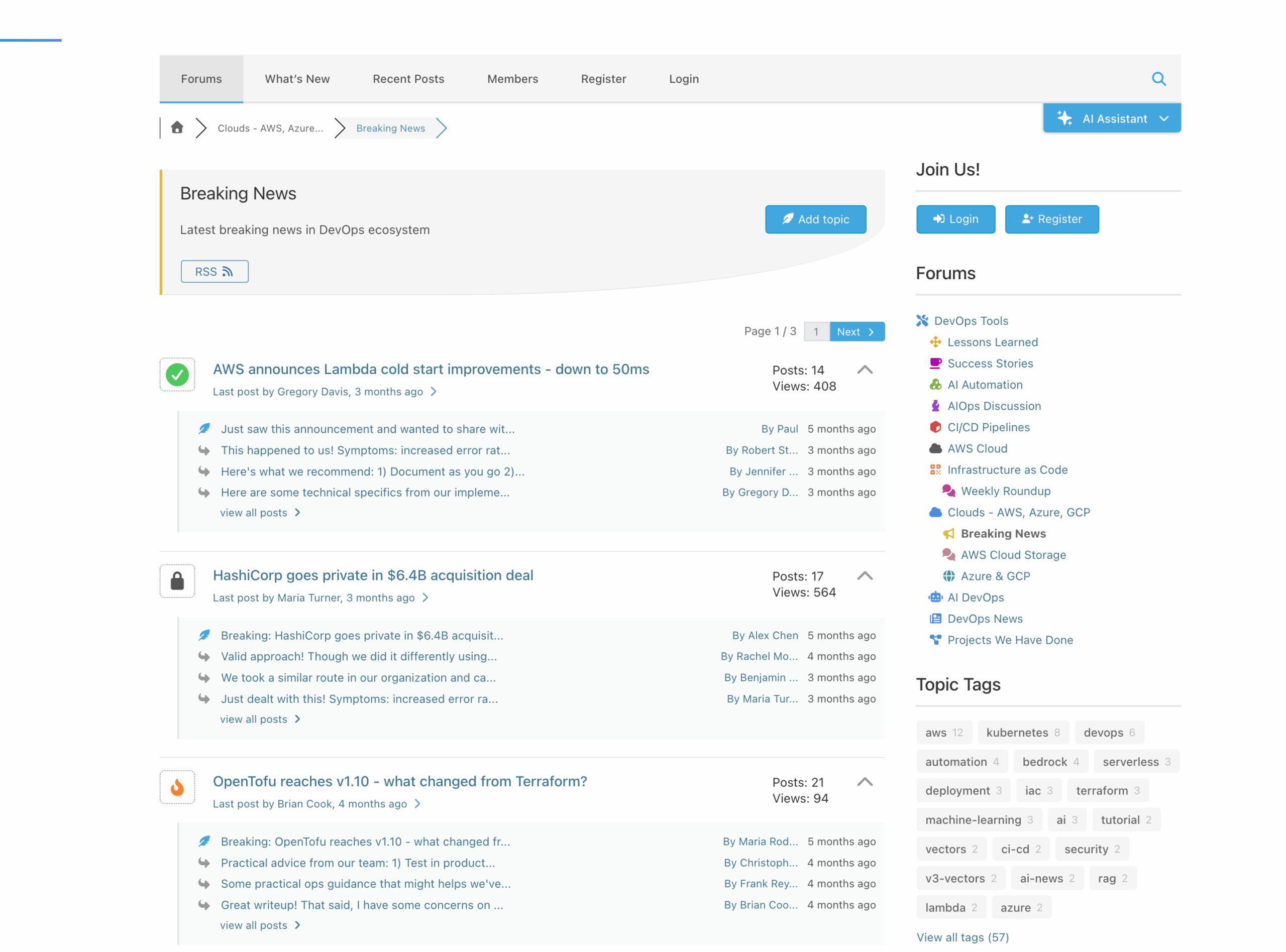
Task: Click the robot icon next to AI DevOps
Action: (x=935, y=598)
